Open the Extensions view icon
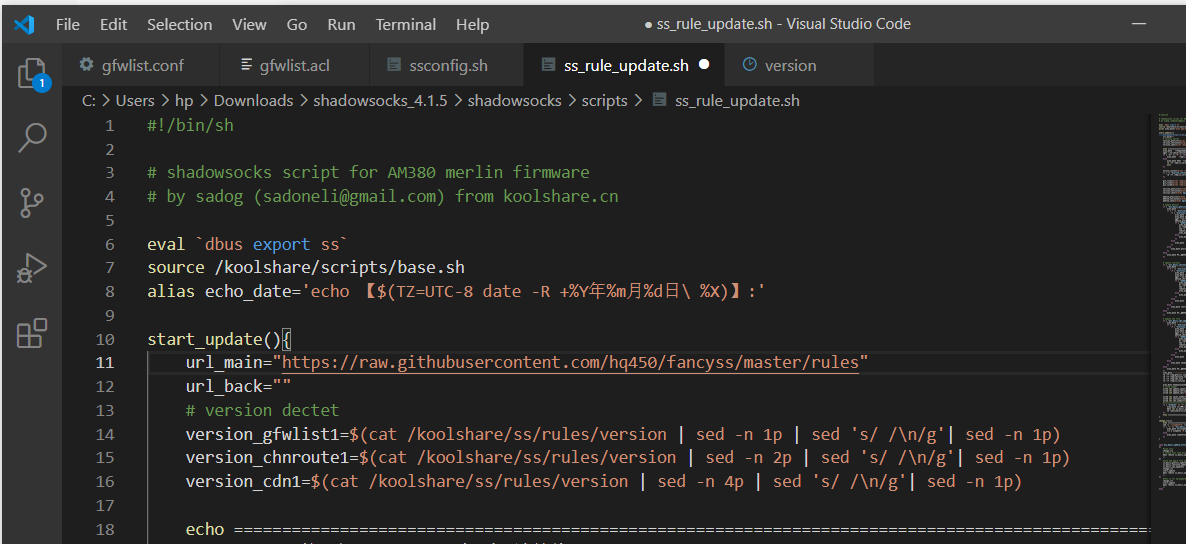1186x544 pixels. [32, 333]
